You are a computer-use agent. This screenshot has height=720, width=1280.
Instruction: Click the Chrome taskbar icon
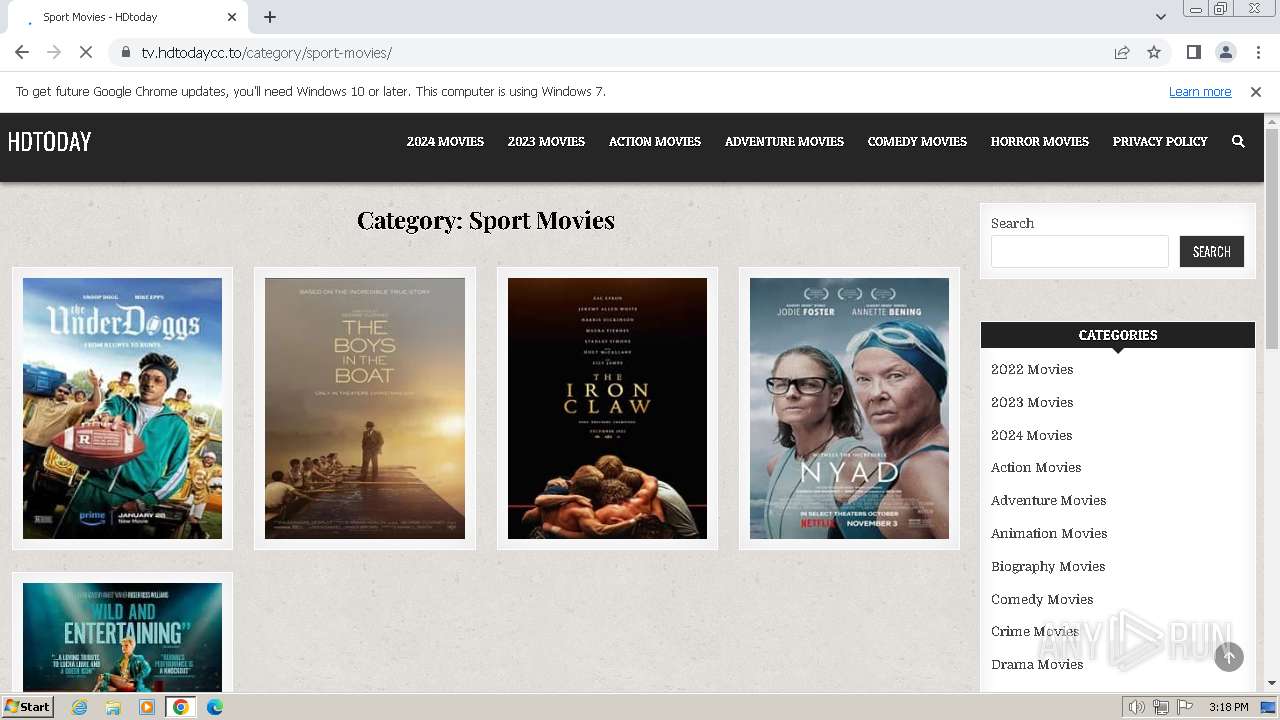coord(181,706)
